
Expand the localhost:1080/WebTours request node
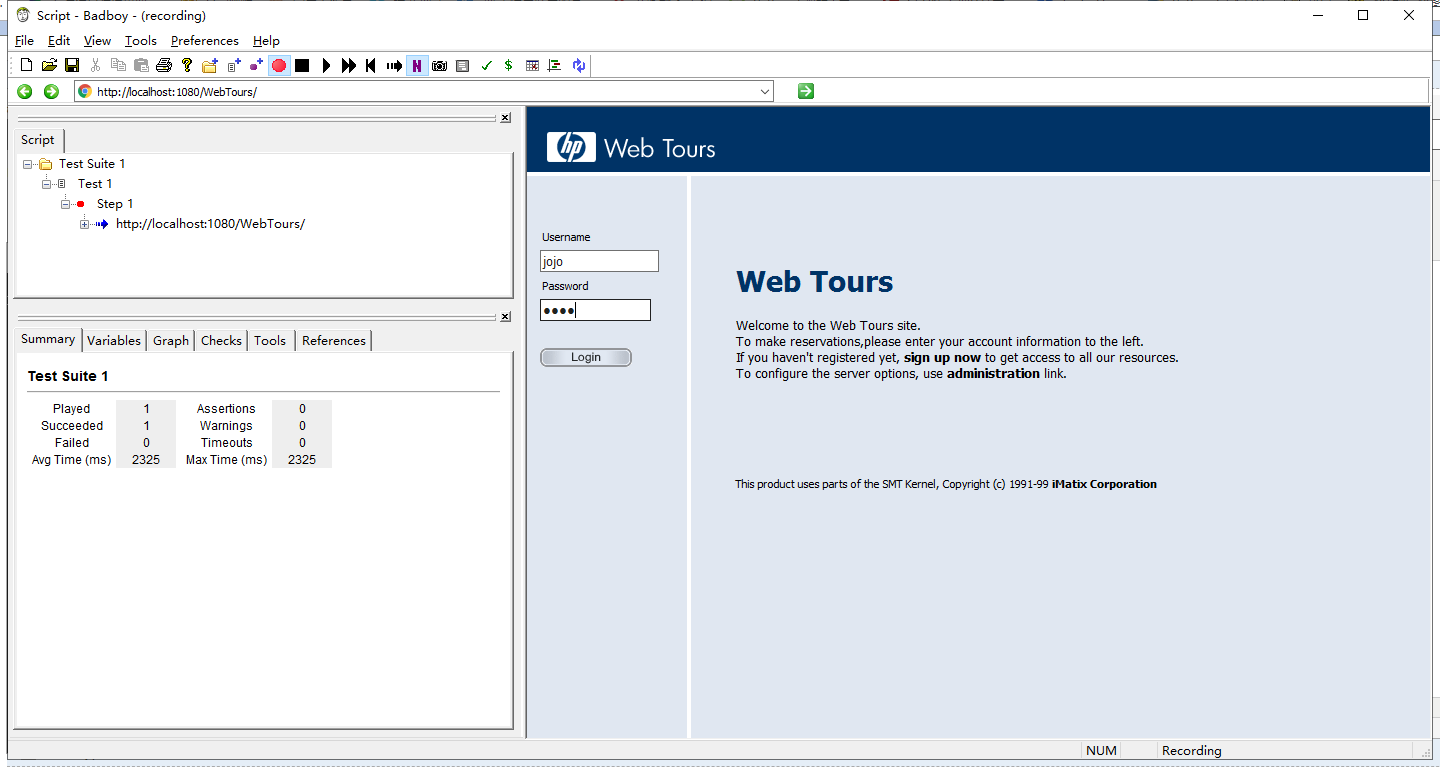pyautogui.click(x=84, y=224)
